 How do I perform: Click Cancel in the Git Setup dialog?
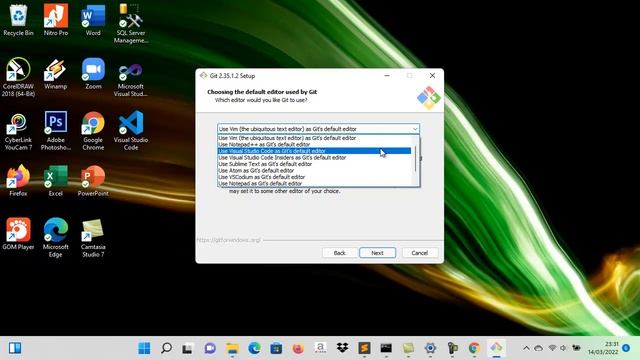point(420,253)
